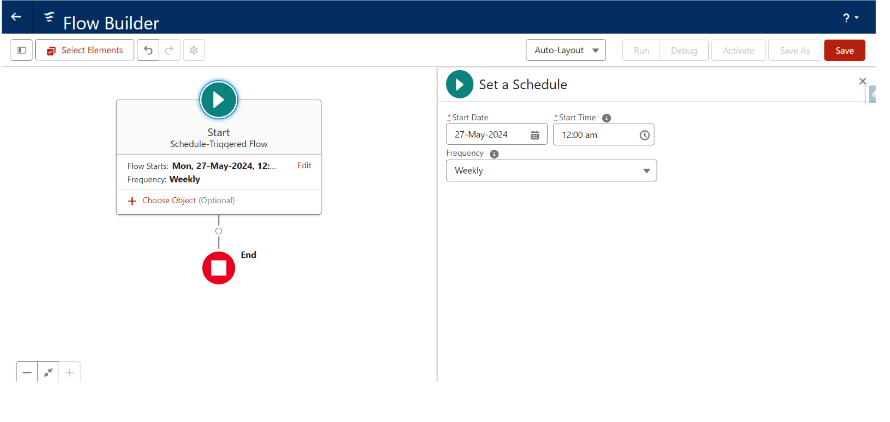890x422 pixels.
Task: Toggle the toolbox sidebar panel icon
Action: click(x=22, y=50)
